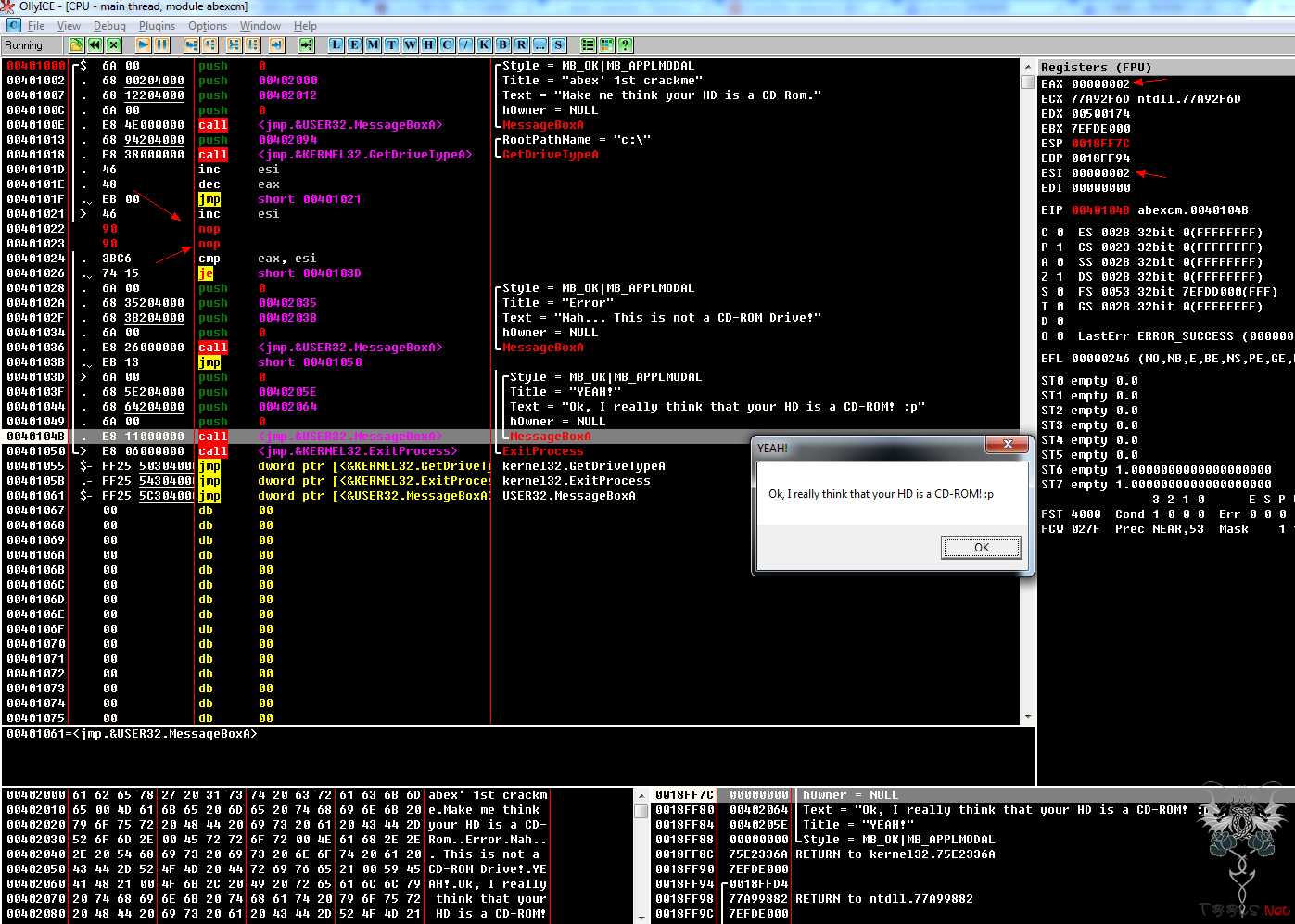The width and height of the screenshot is (1295, 924).
Task: Open the Debugging options toolbar icon
Action: (x=588, y=44)
